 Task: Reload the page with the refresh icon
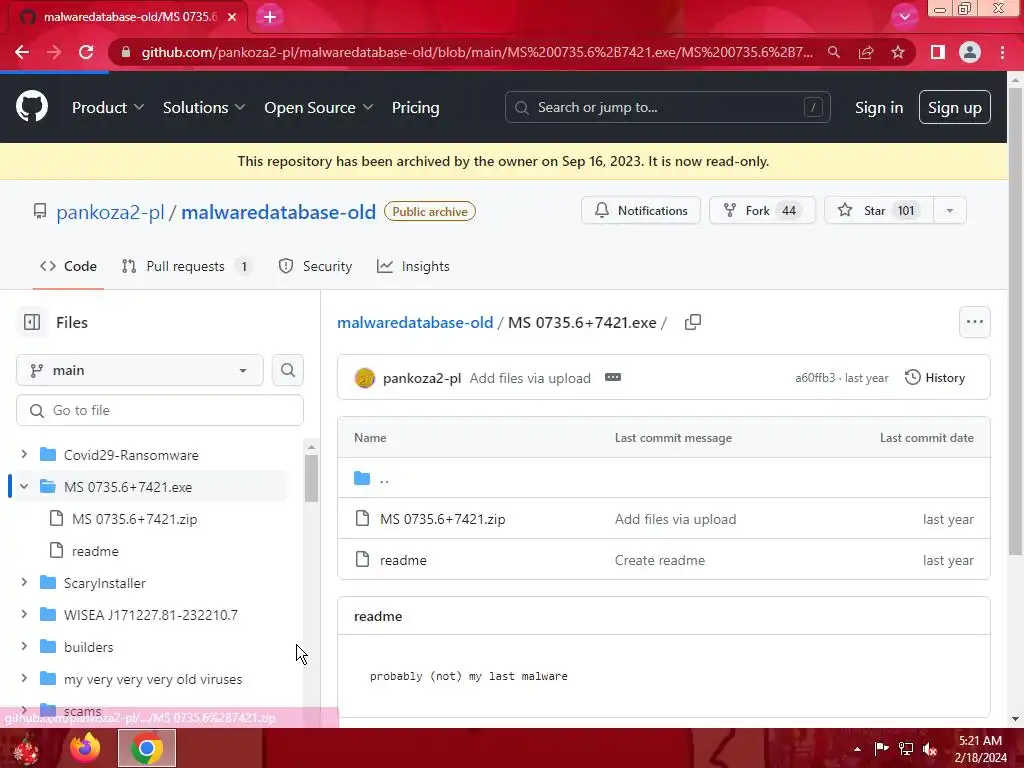[x=86, y=52]
